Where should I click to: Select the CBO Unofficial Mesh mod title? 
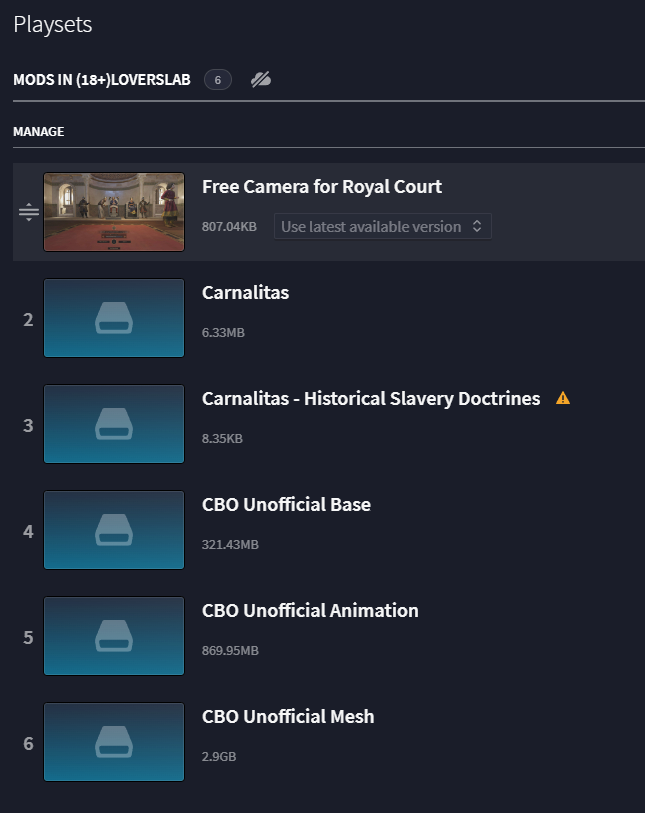pos(288,717)
